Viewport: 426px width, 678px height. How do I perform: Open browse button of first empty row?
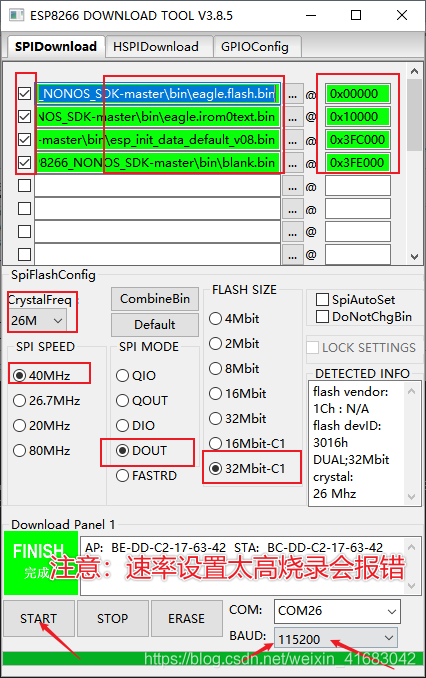pos(293,187)
